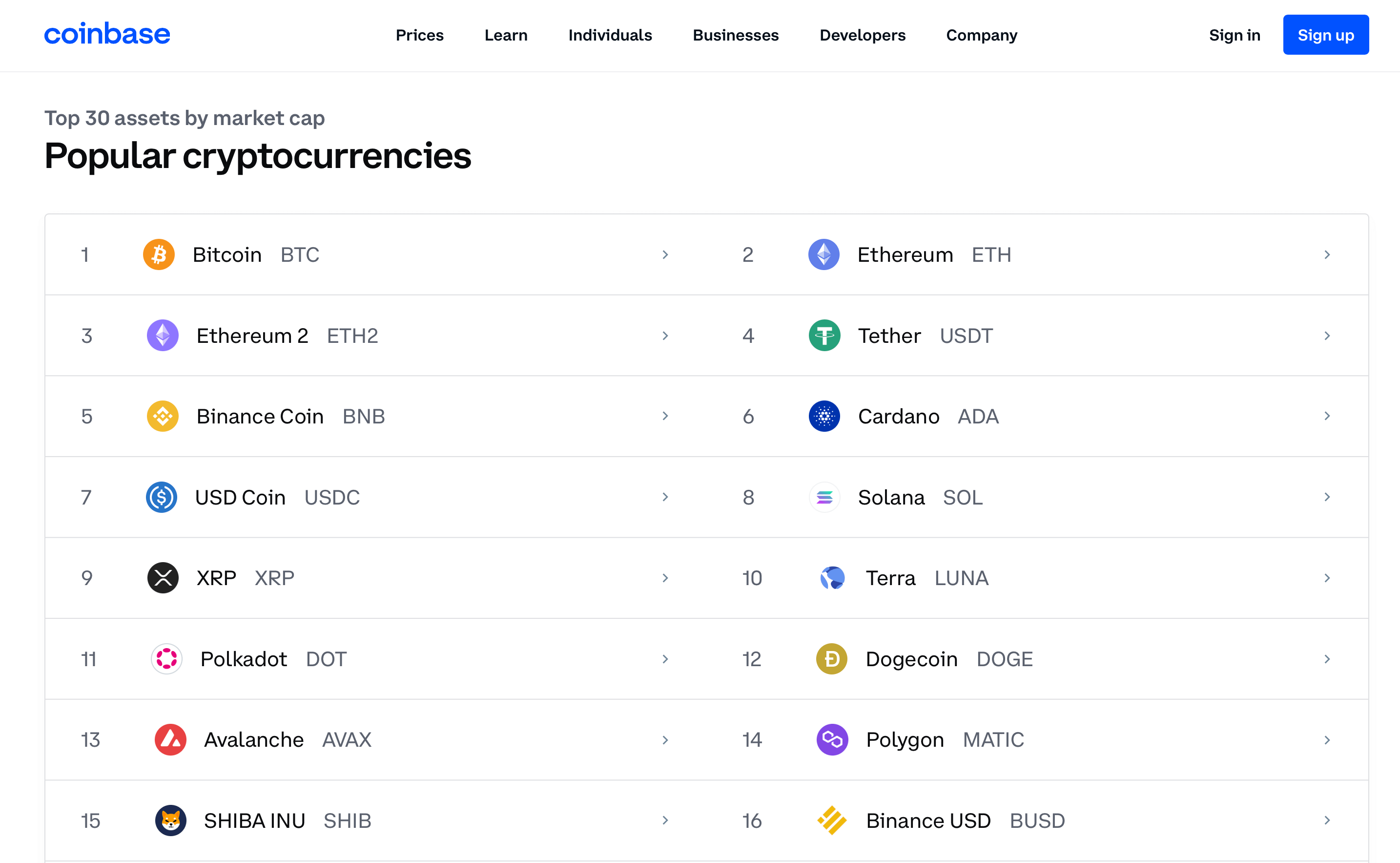Image resolution: width=1400 pixels, height=863 pixels.
Task: Open the Solana name link
Action: 891,497
